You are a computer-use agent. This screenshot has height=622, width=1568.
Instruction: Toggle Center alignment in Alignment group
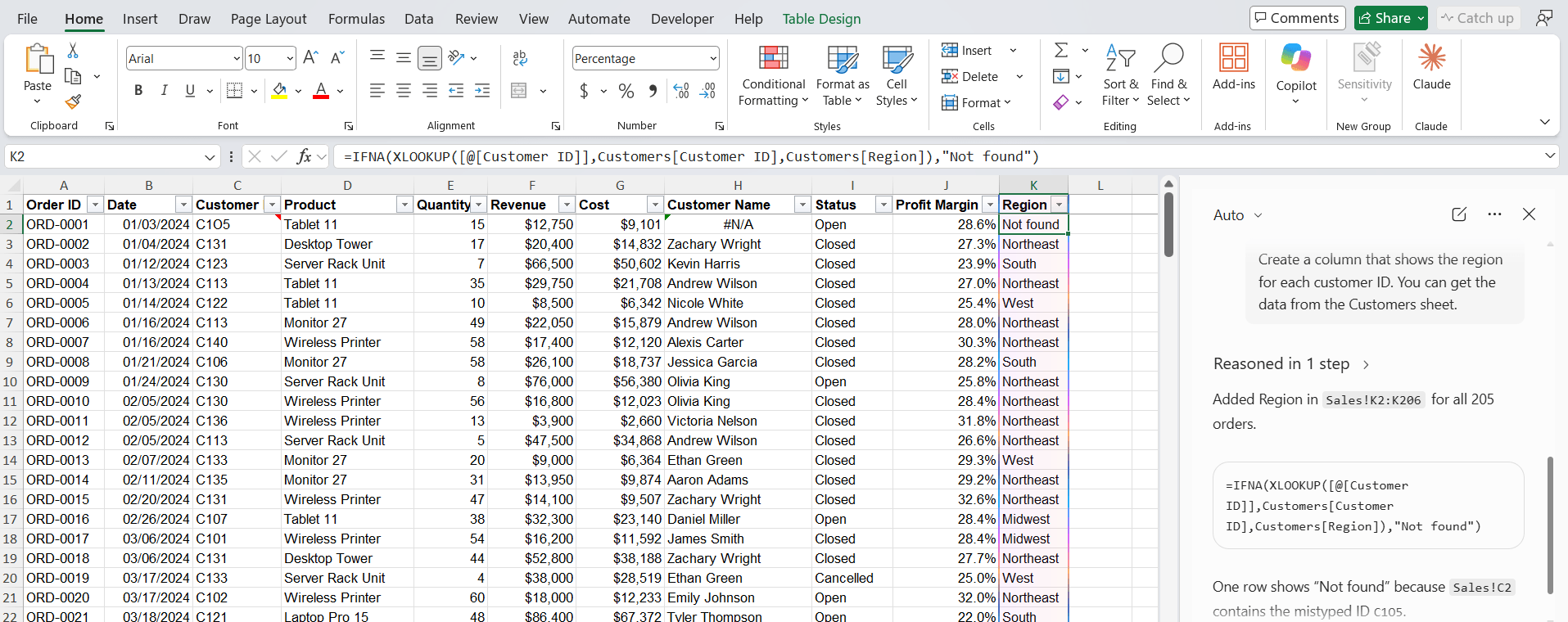coord(404,90)
